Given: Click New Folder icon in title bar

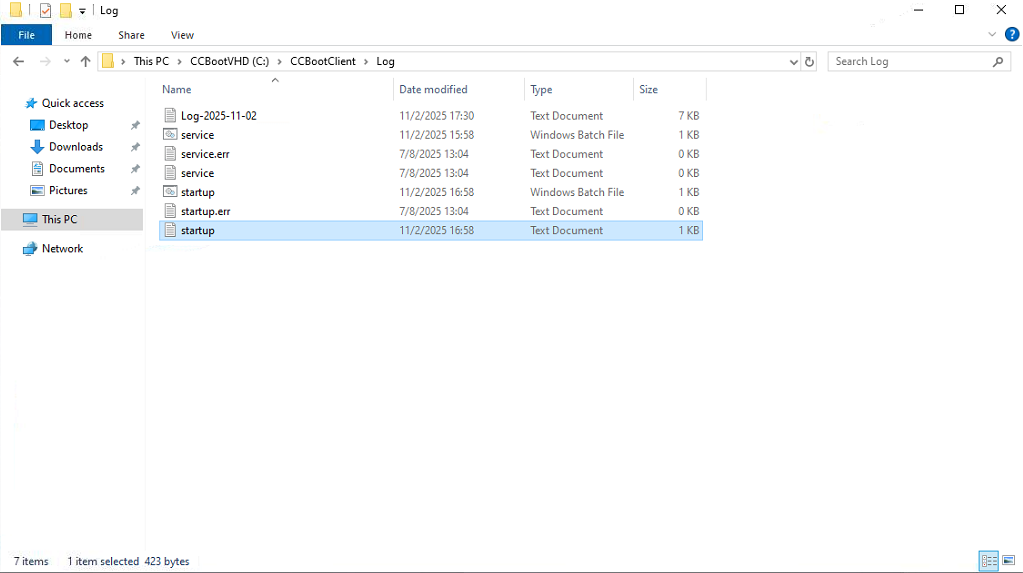Looking at the screenshot, I should pyautogui.click(x=65, y=10).
